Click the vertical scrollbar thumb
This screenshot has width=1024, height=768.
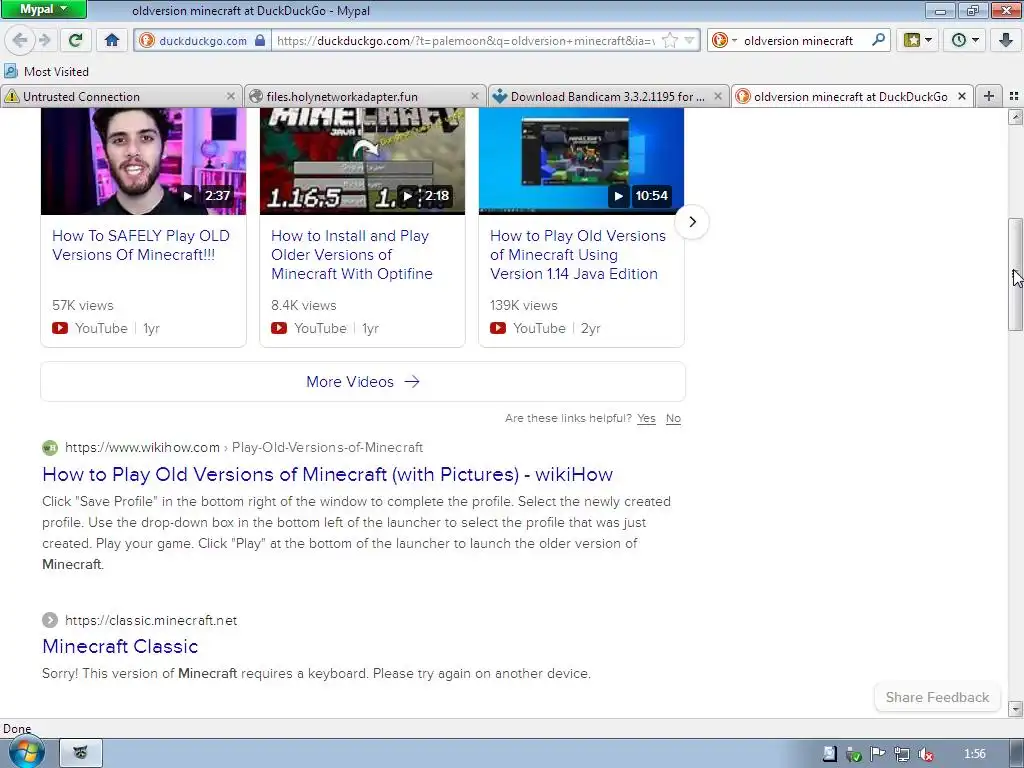[1015, 275]
